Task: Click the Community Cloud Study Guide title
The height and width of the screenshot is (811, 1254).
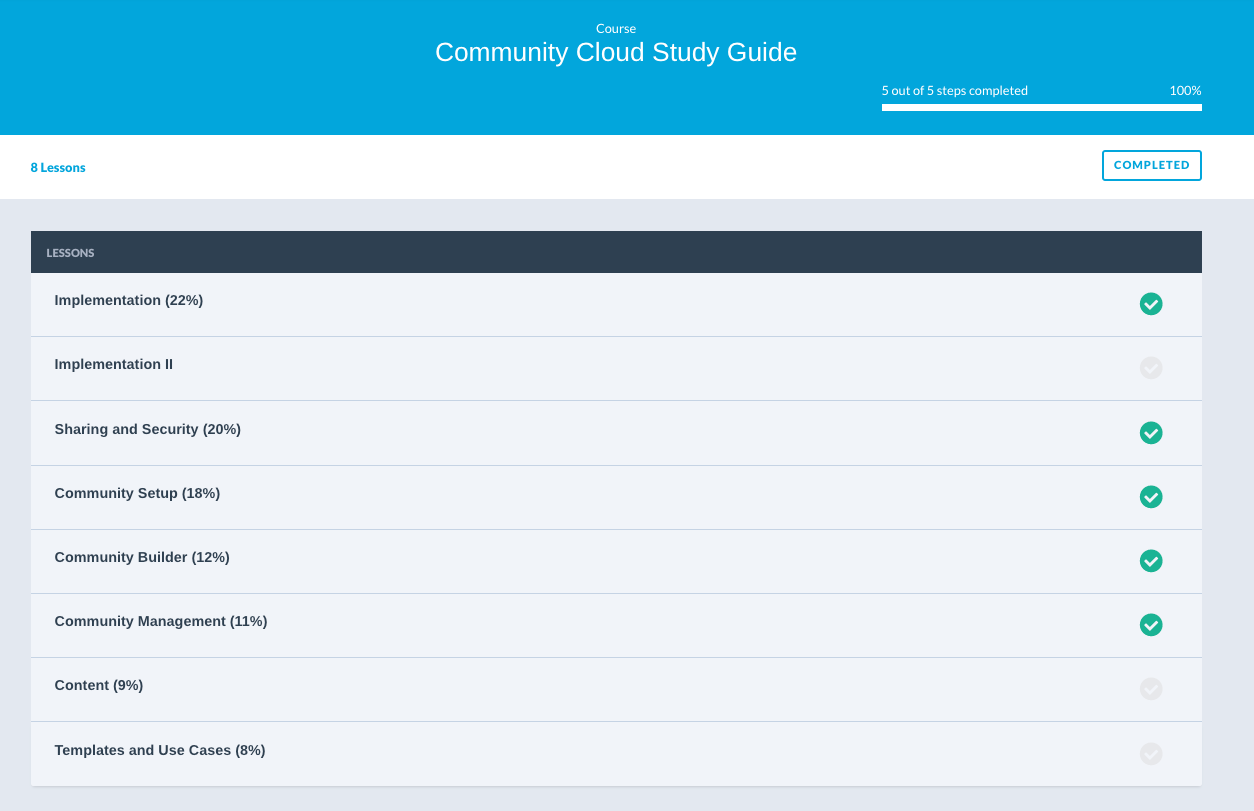Action: tap(616, 52)
